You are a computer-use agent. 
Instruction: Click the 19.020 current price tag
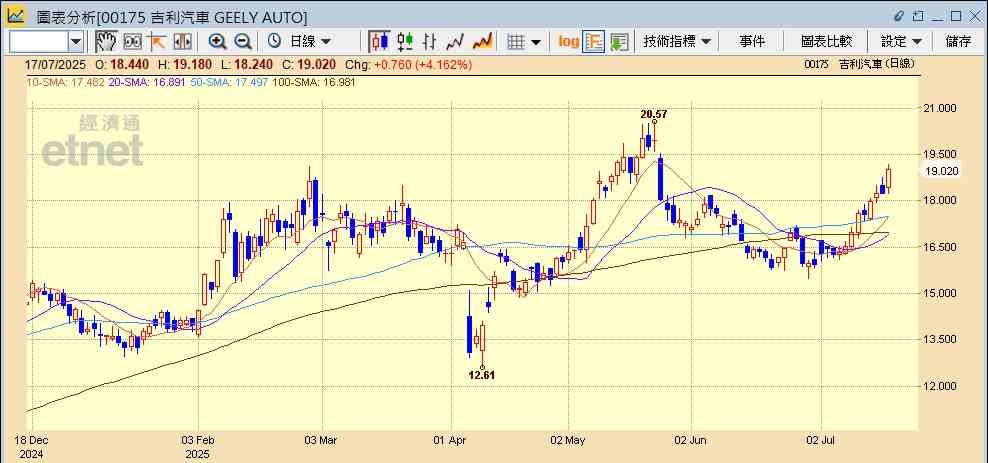tap(941, 171)
